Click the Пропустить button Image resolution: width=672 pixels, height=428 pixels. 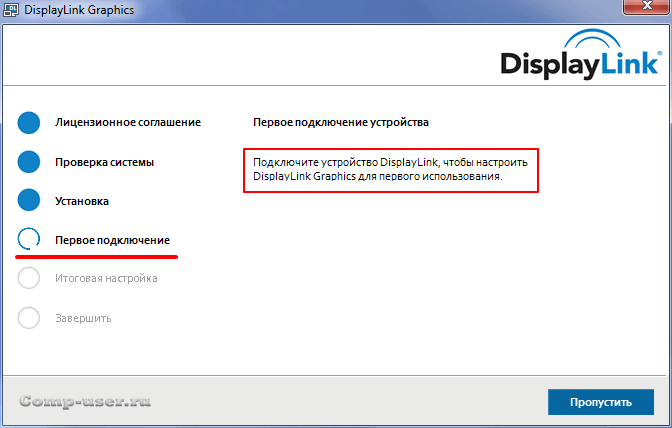(x=600, y=402)
